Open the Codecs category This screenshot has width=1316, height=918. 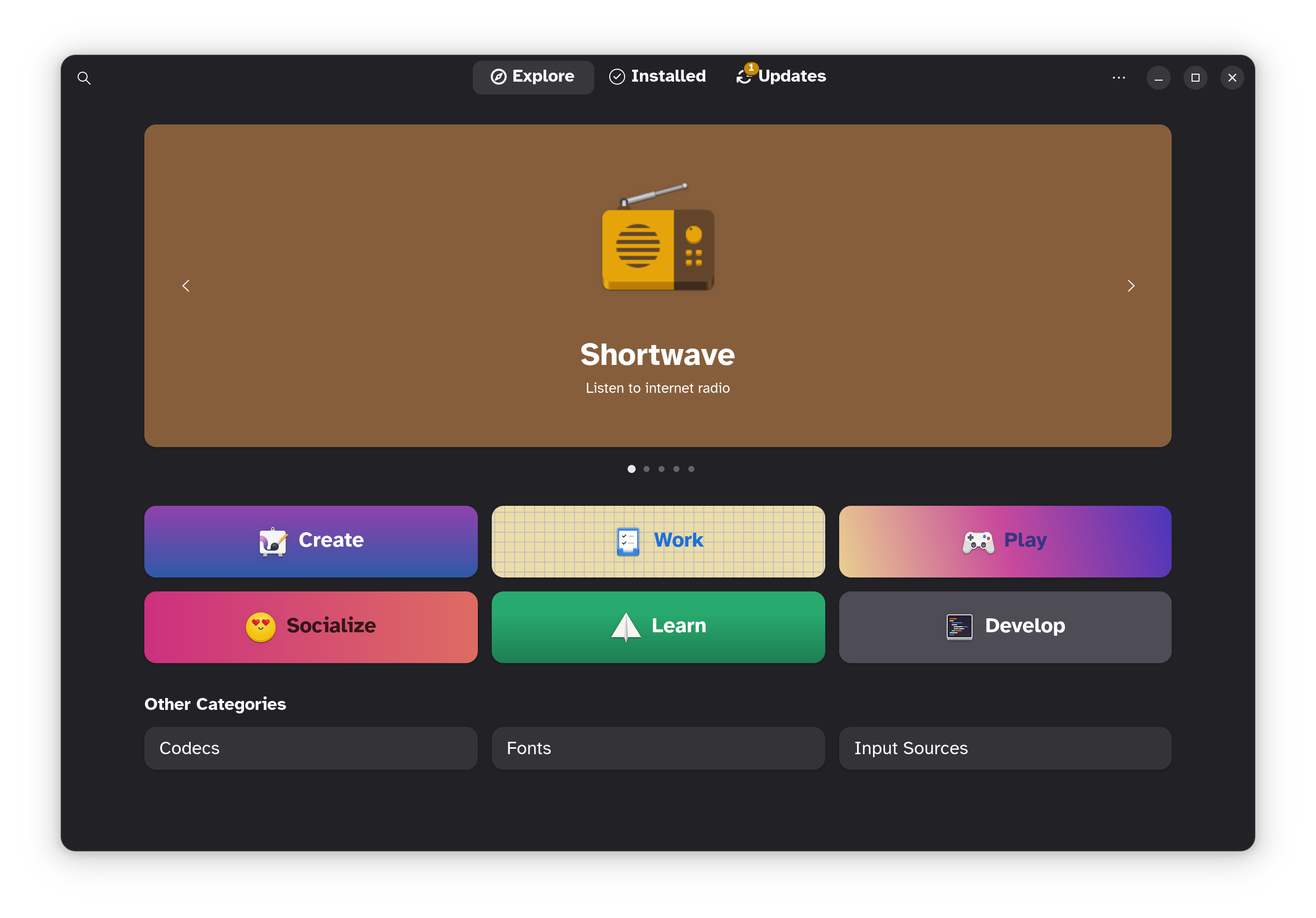coord(311,748)
